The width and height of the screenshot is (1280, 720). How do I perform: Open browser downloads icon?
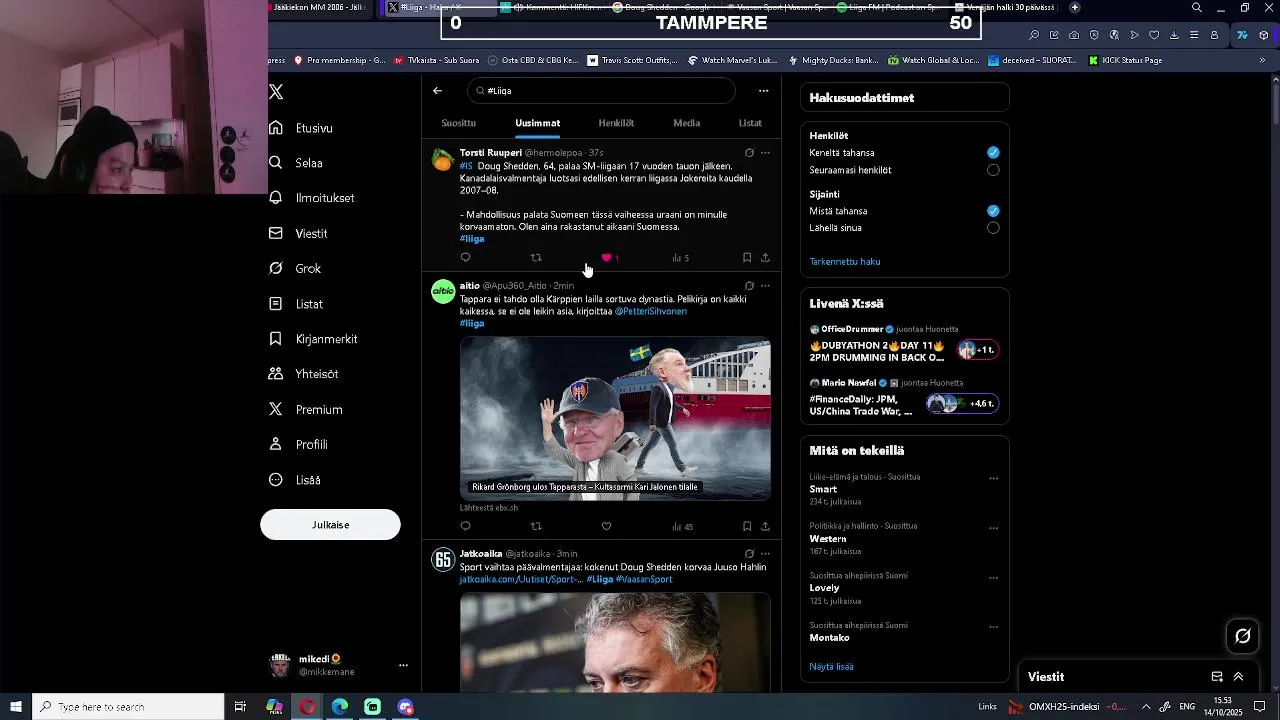(x=1174, y=35)
